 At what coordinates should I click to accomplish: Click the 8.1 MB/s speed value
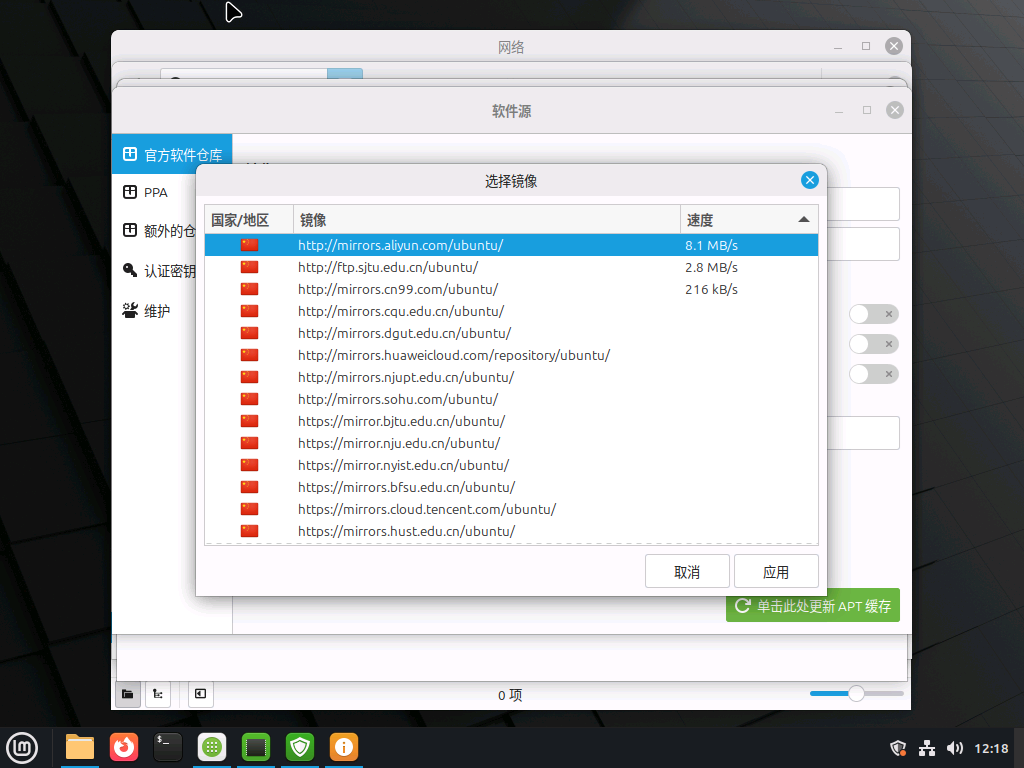click(x=711, y=246)
